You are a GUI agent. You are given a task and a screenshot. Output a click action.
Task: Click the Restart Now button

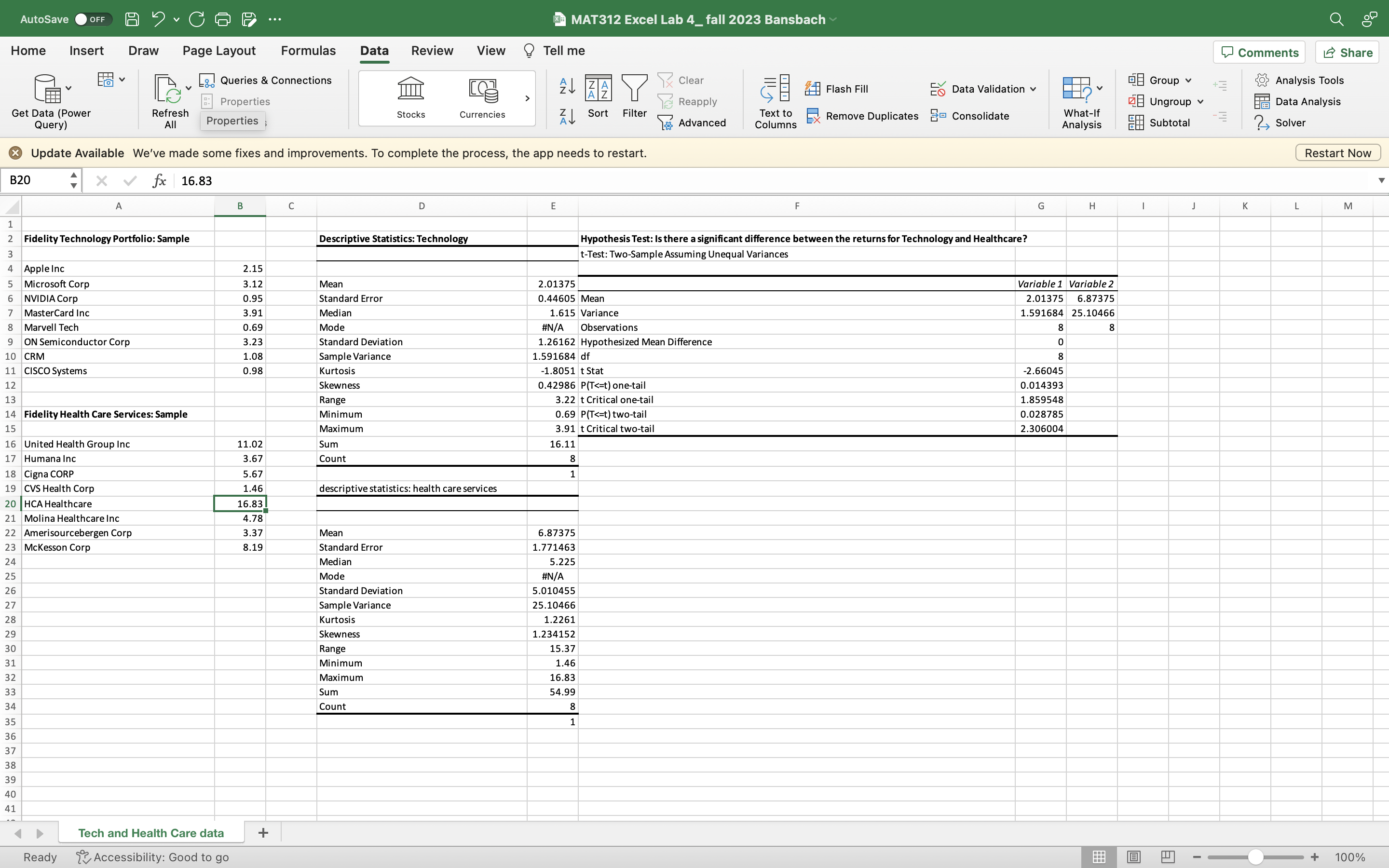click(x=1337, y=153)
